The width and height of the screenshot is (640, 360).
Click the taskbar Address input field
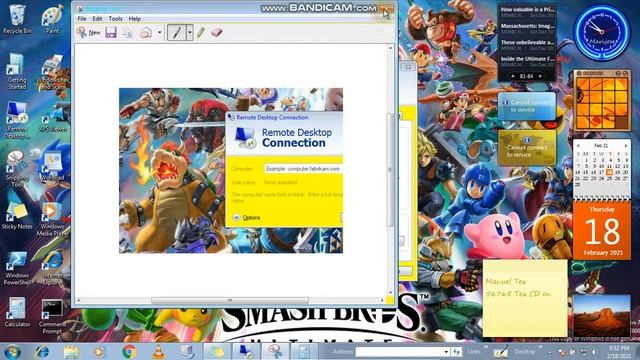399,352
